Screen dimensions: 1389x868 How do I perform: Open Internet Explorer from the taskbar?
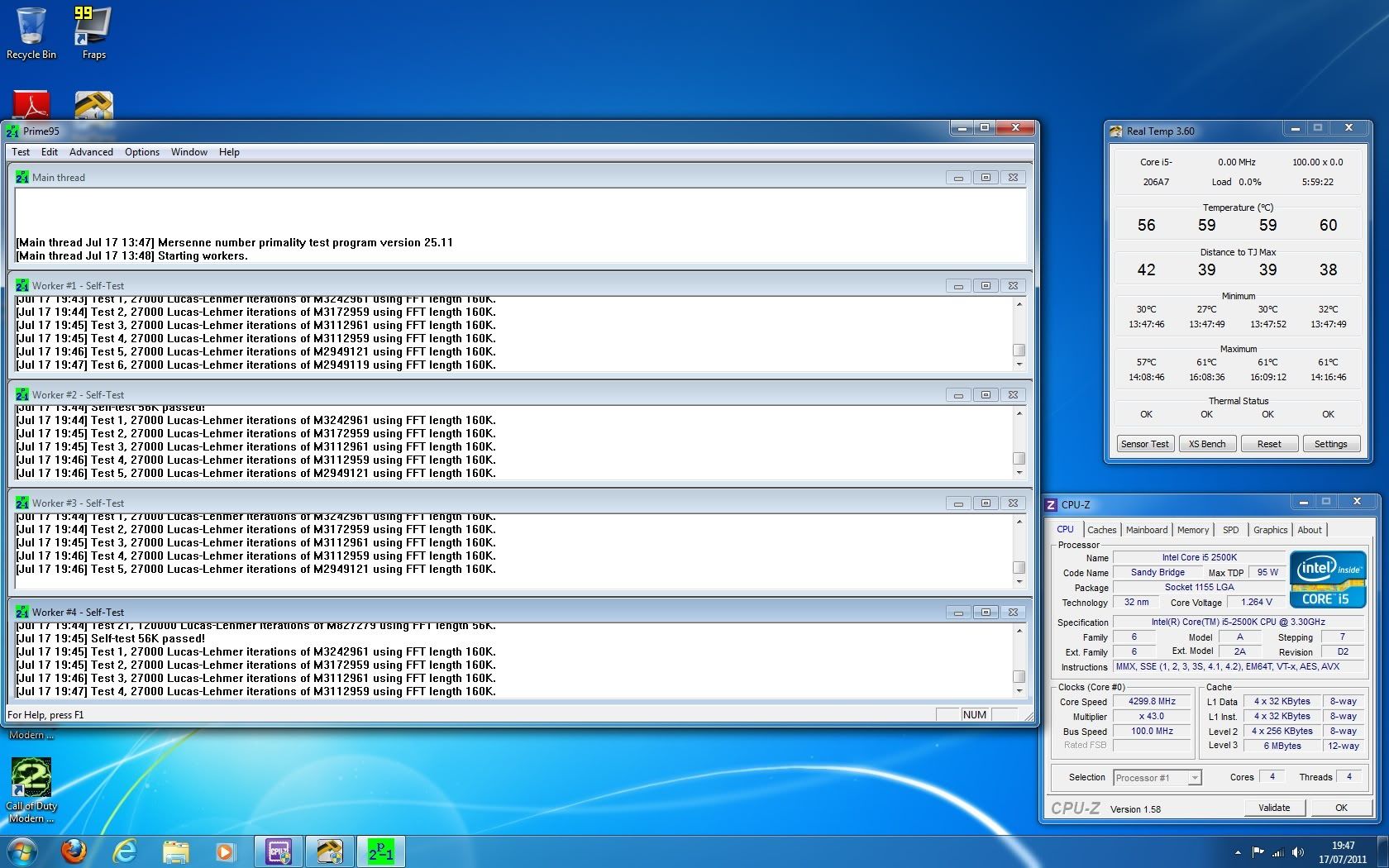click(125, 851)
